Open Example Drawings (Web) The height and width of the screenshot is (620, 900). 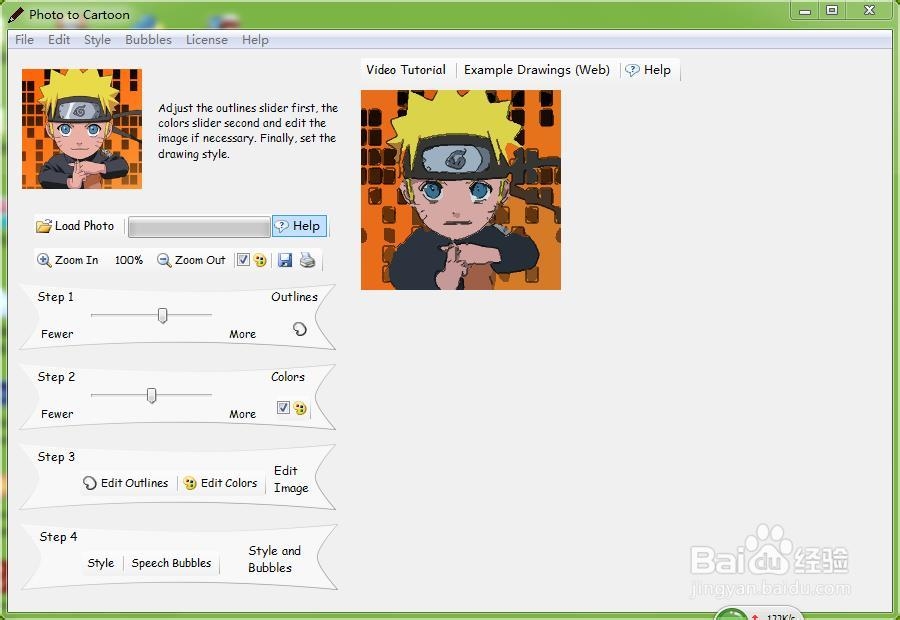click(x=537, y=69)
